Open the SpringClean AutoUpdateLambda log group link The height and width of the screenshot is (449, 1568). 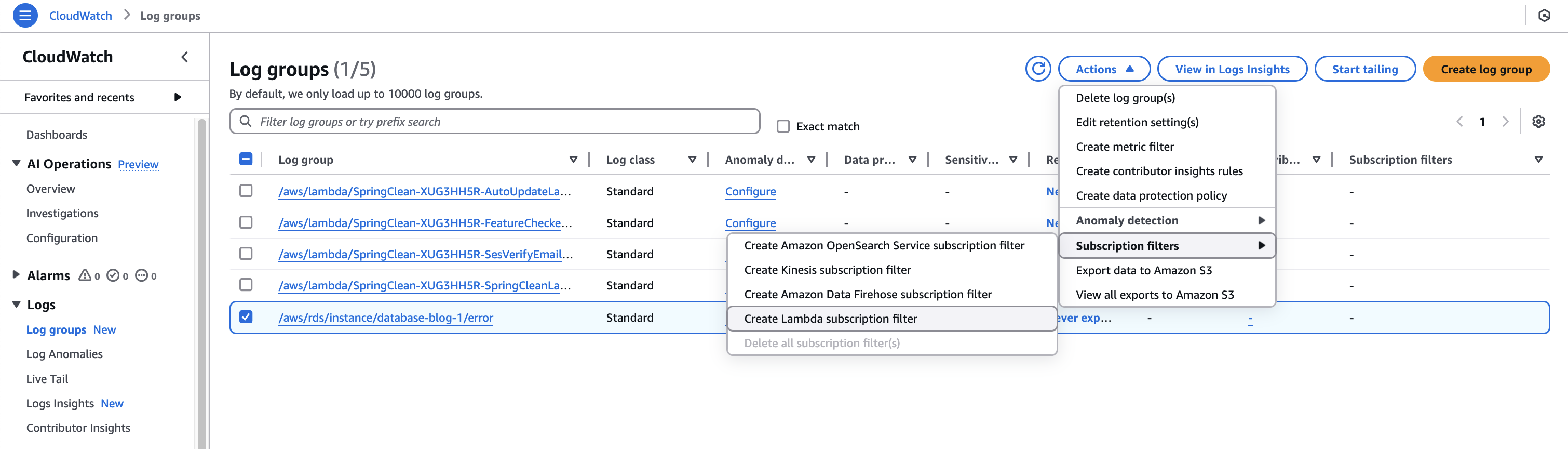[424, 191]
